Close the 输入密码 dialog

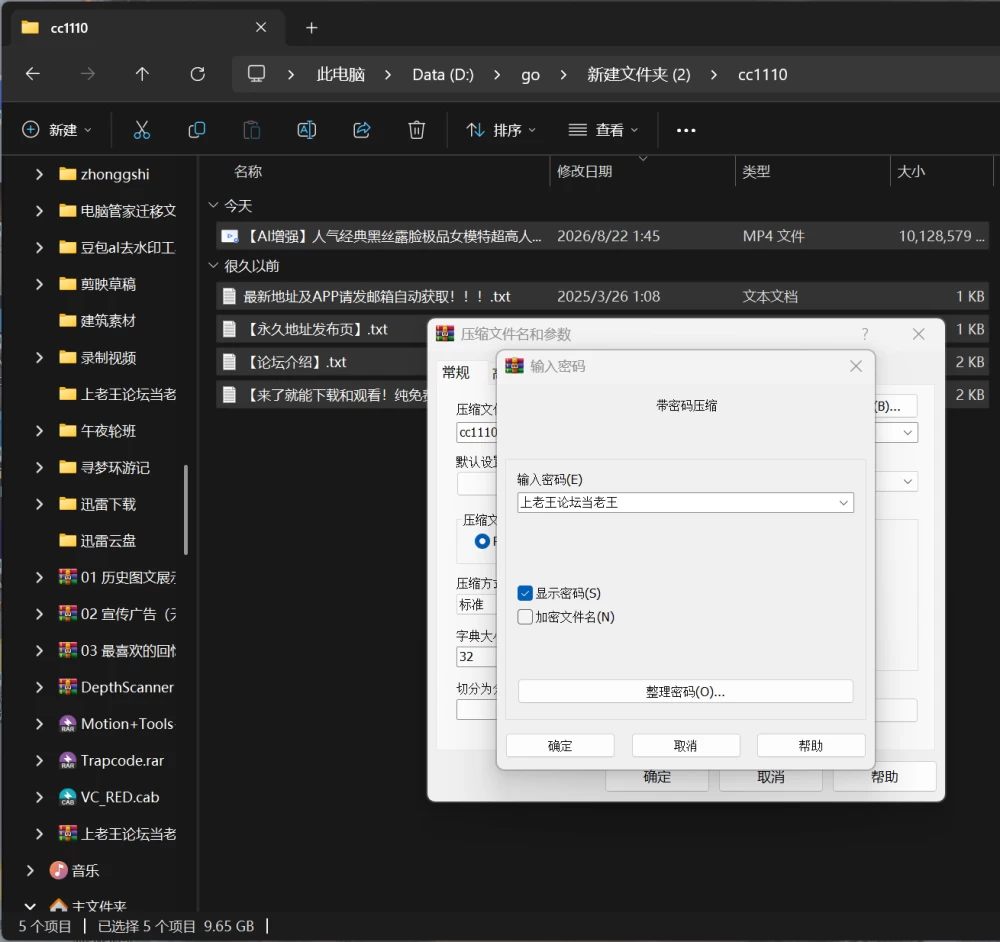pos(856,366)
